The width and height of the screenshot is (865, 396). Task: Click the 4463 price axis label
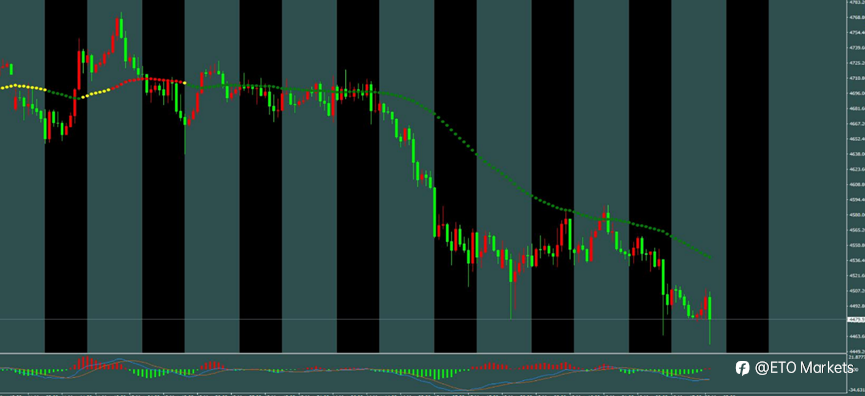tap(857, 336)
